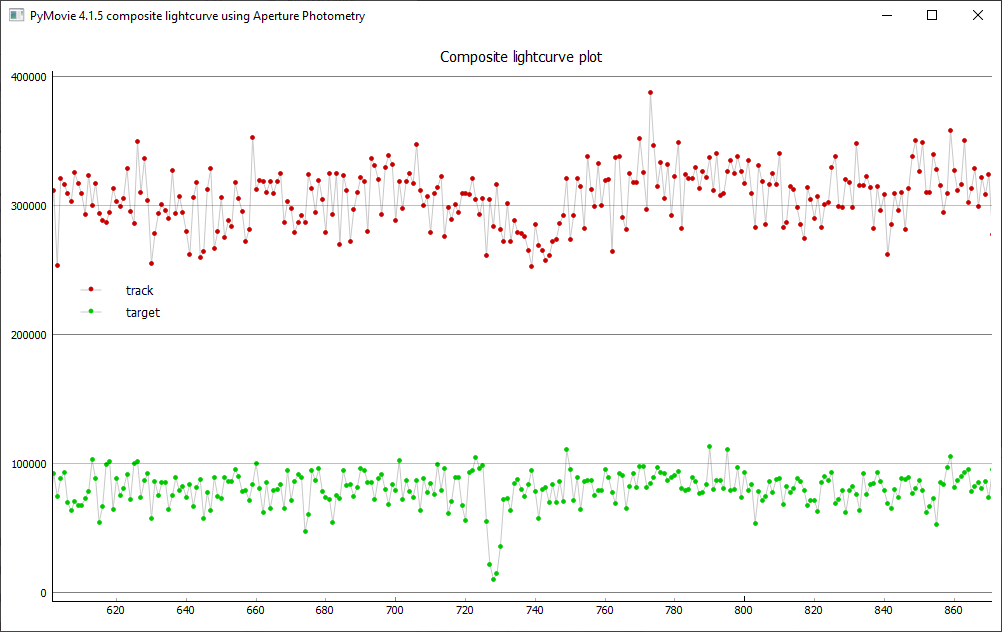Click the 860 x-axis tick label
This screenshot has width=1002, height=632.
click(x=953, y=609)
